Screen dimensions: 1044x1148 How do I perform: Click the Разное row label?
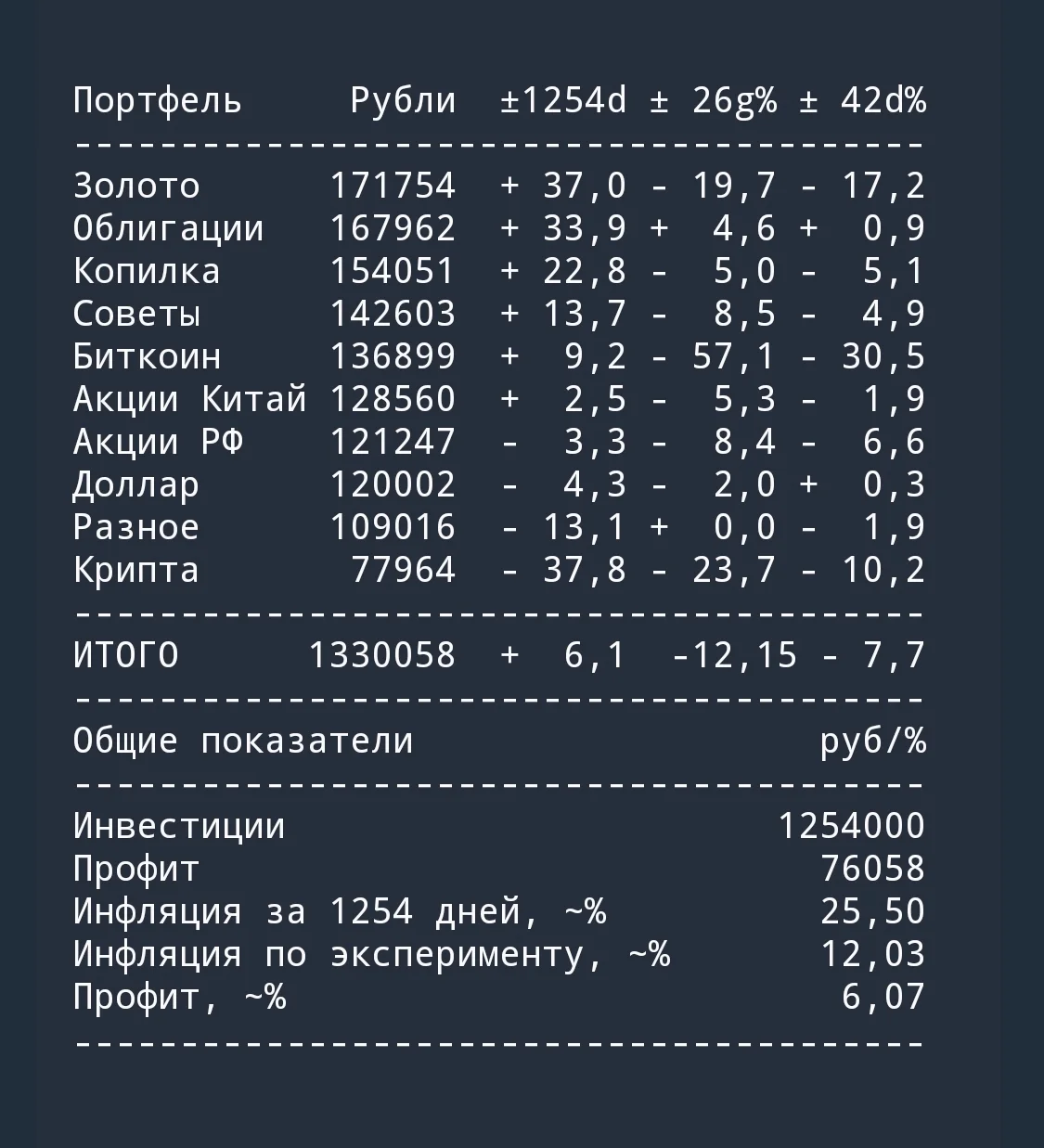click(x=136, y=528)
